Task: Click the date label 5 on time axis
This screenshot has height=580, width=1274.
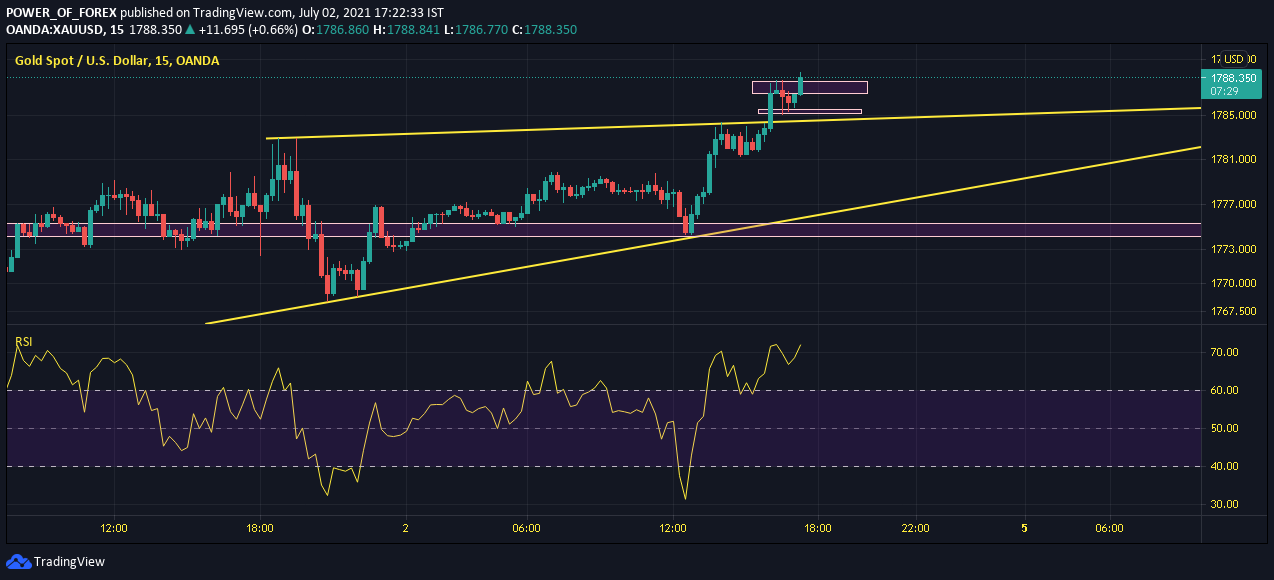Action: click(1024, 528)
